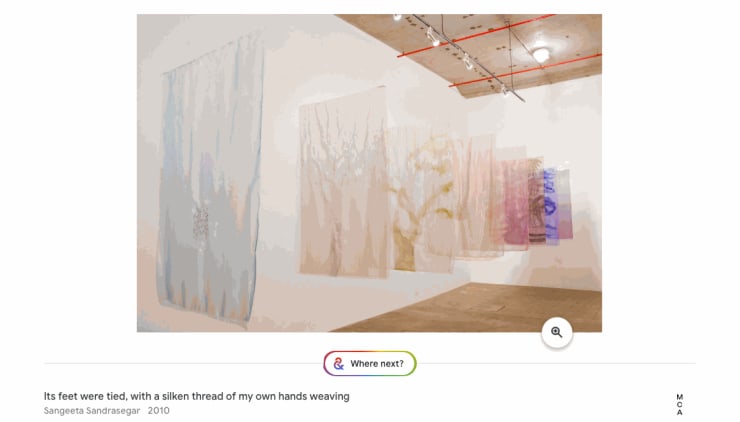This screenshot has width=740, height=422.
Task: Open the MCA museum logo
Action: point(680,405)
